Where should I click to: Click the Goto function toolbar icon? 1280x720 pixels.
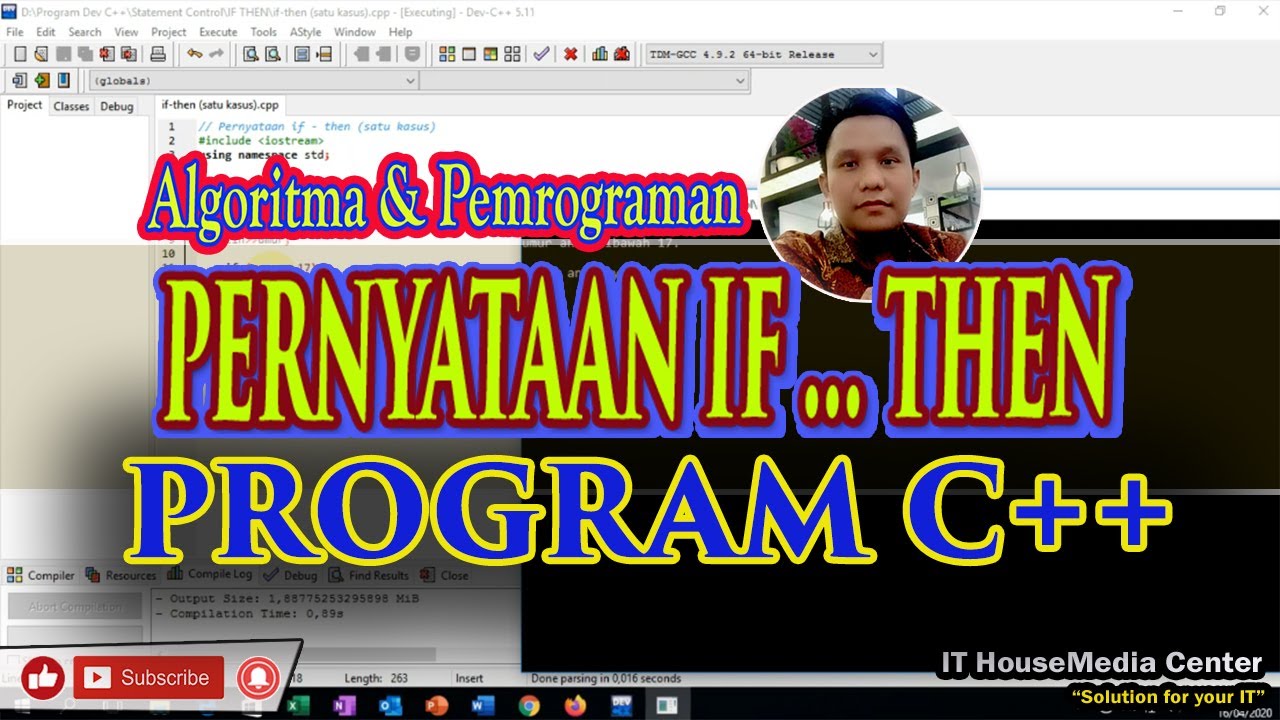(302, 54)
